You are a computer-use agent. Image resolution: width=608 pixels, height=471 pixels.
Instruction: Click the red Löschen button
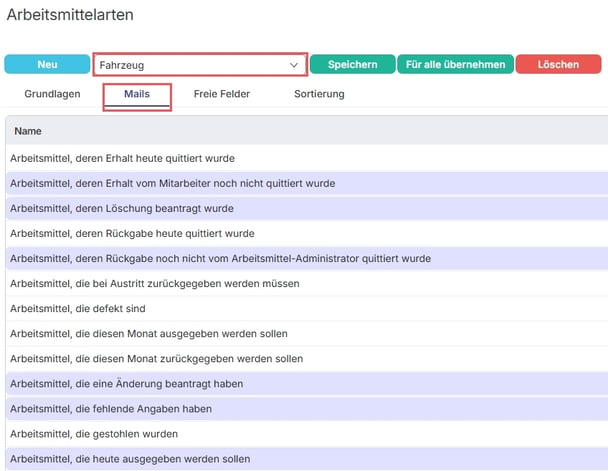pos(558,64)
